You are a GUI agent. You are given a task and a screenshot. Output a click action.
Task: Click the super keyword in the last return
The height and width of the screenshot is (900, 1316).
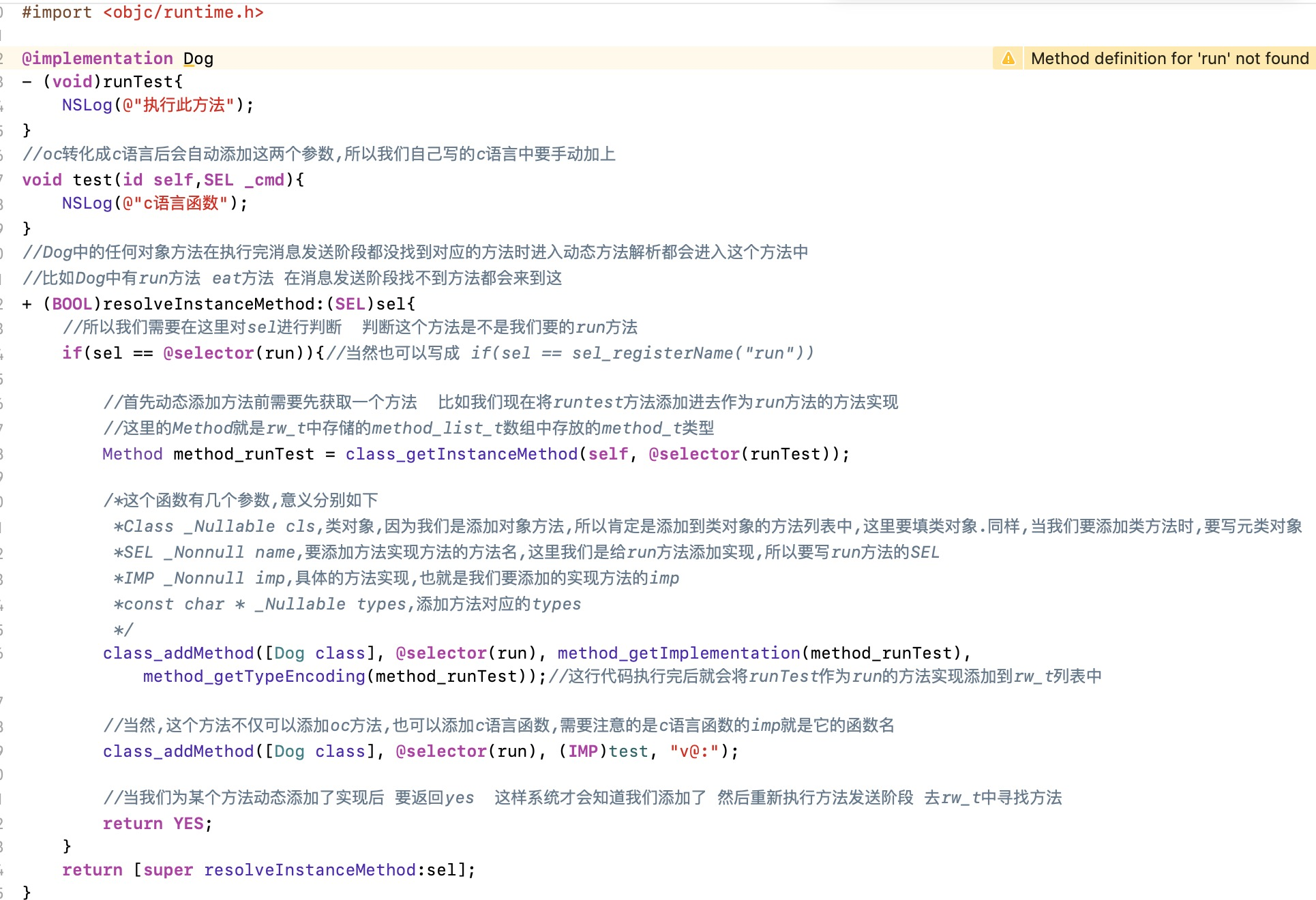(x=168, y=870)
